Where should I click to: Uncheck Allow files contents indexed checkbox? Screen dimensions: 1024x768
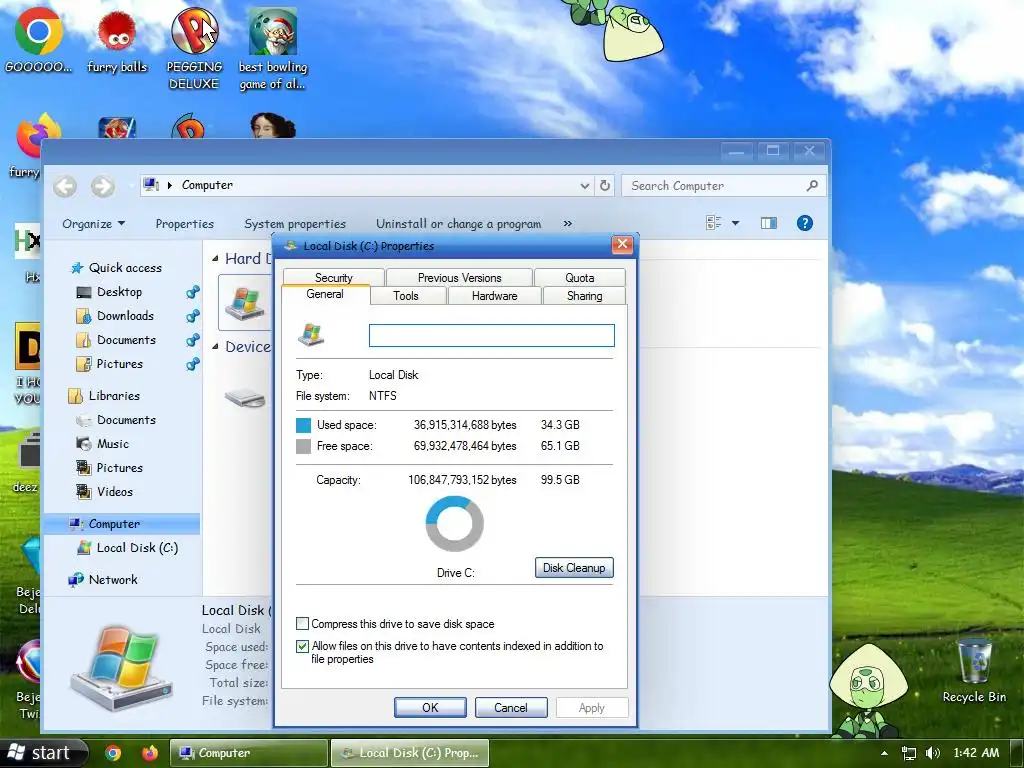[x=302, y=647]
